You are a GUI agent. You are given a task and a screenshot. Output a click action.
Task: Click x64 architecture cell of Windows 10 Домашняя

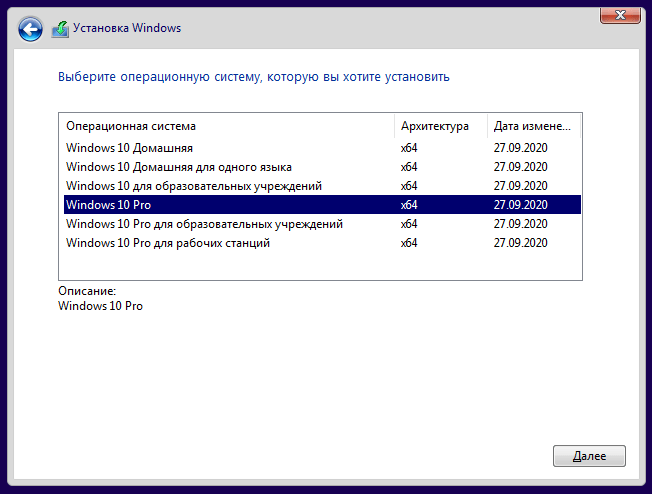pos(409,148)
